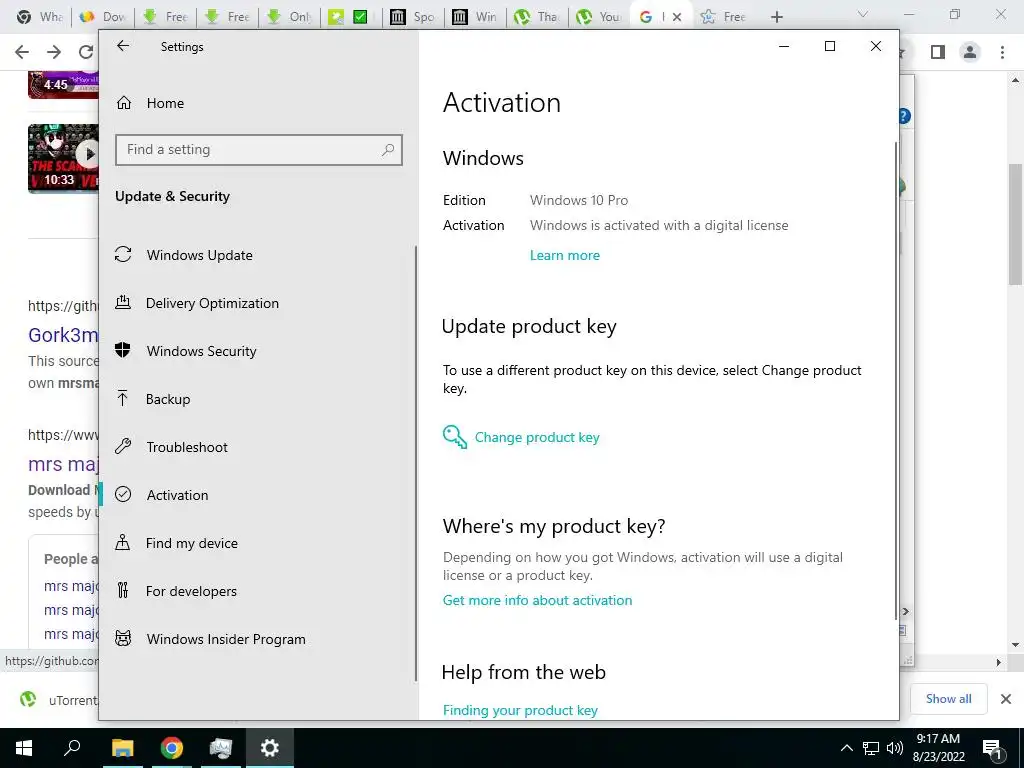Click the Find a setting search box
This screenshot has height=768, width=1024.
point(259,150)
